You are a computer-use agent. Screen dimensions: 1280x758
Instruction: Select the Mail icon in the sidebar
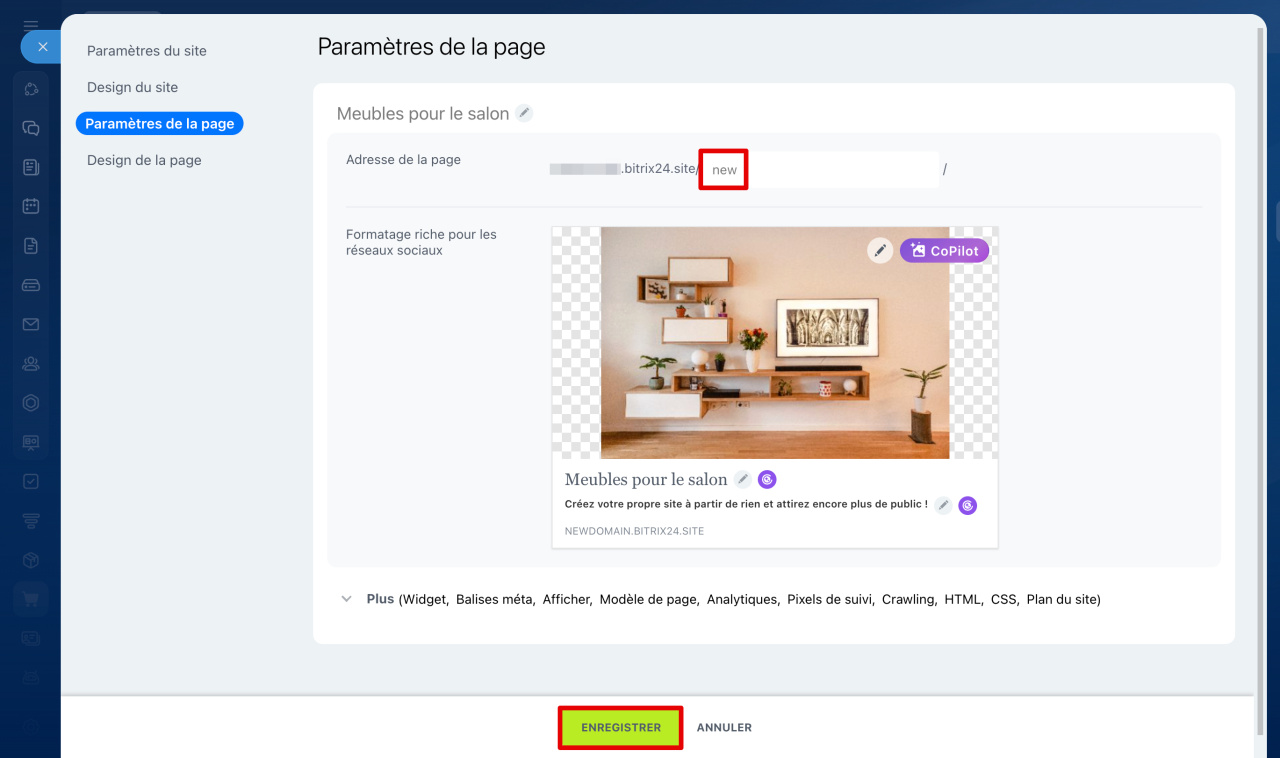[31, 323]
